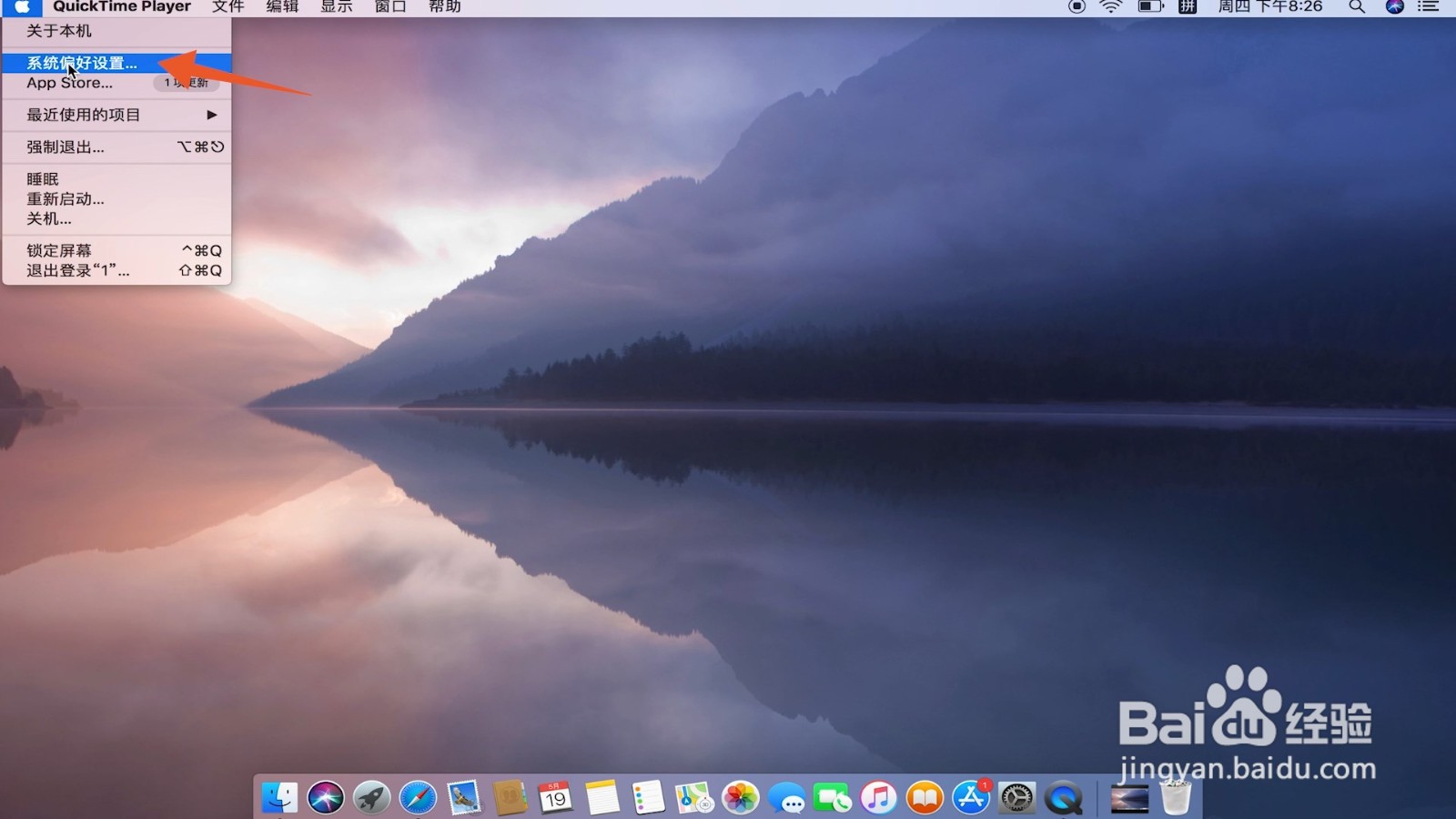Screen dimensions: 1456x819
Task: Open Messages chat bubble in Dock
Action: click(x=786, y=798)
